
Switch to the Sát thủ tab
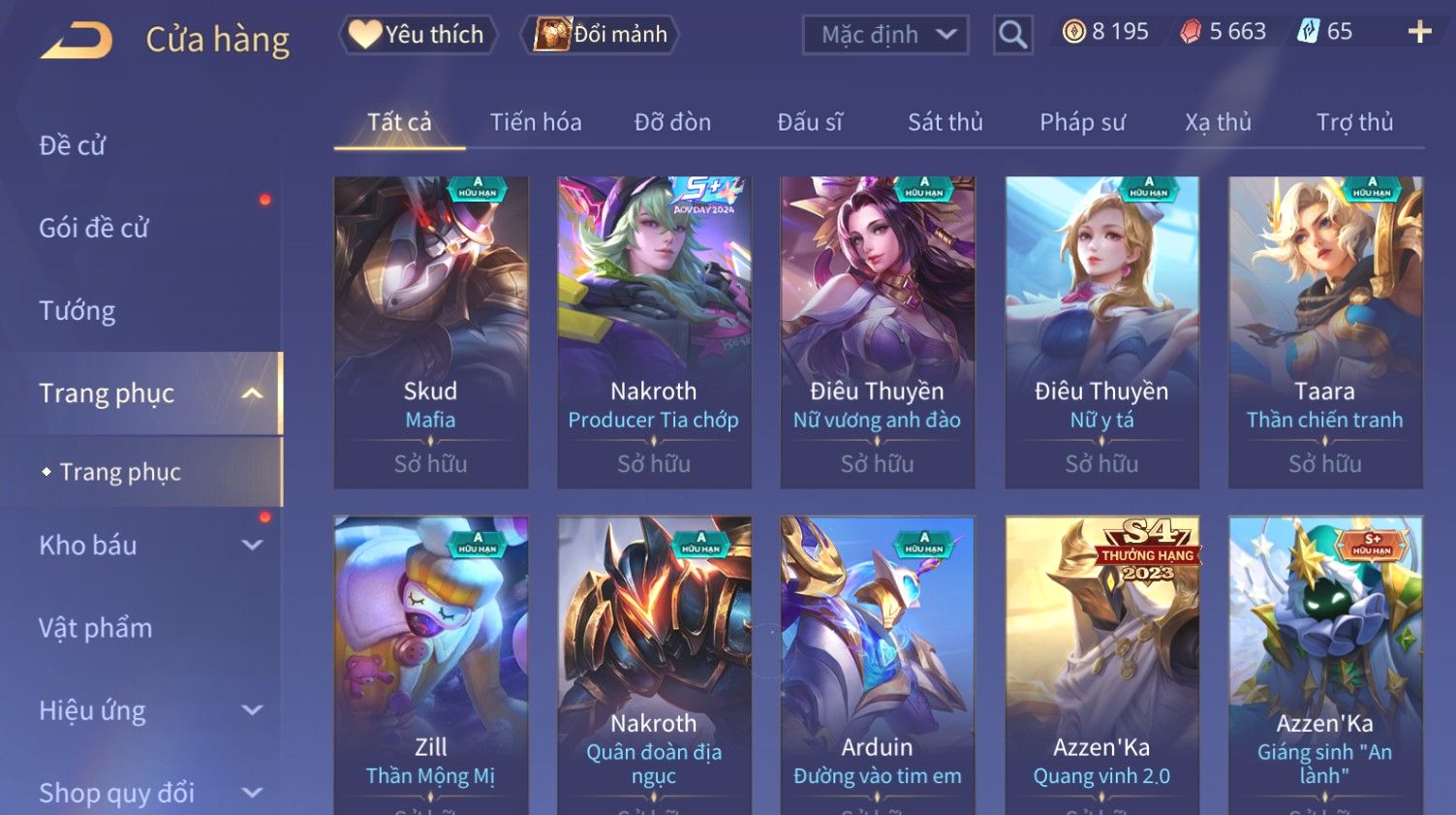tap(945, 122)
